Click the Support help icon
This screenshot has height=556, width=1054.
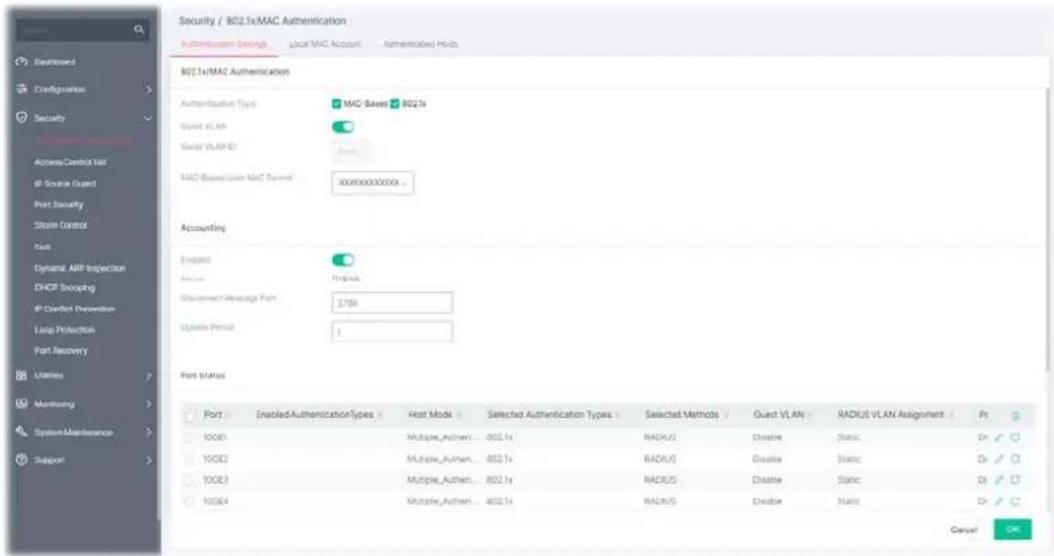[22, 460]
